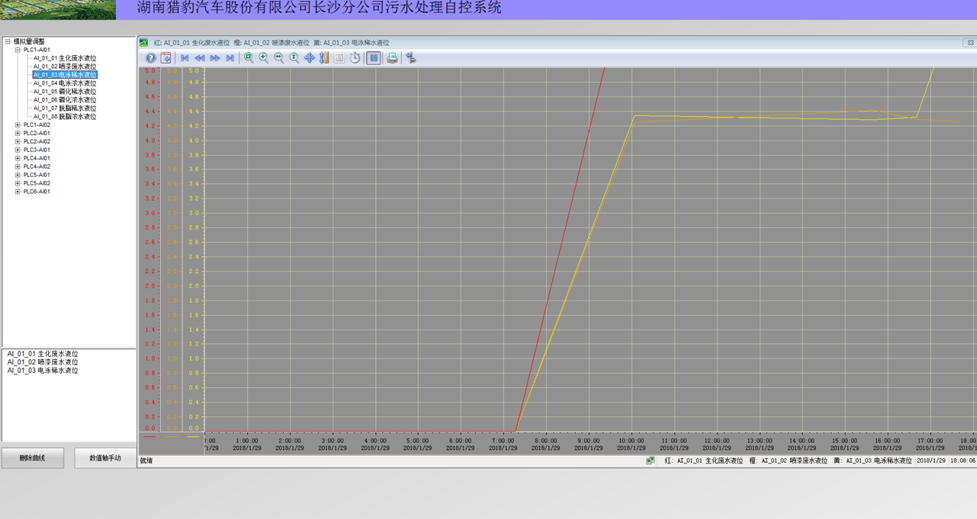Toggle the vertical zoom magnifier tool

coord(294,58)
